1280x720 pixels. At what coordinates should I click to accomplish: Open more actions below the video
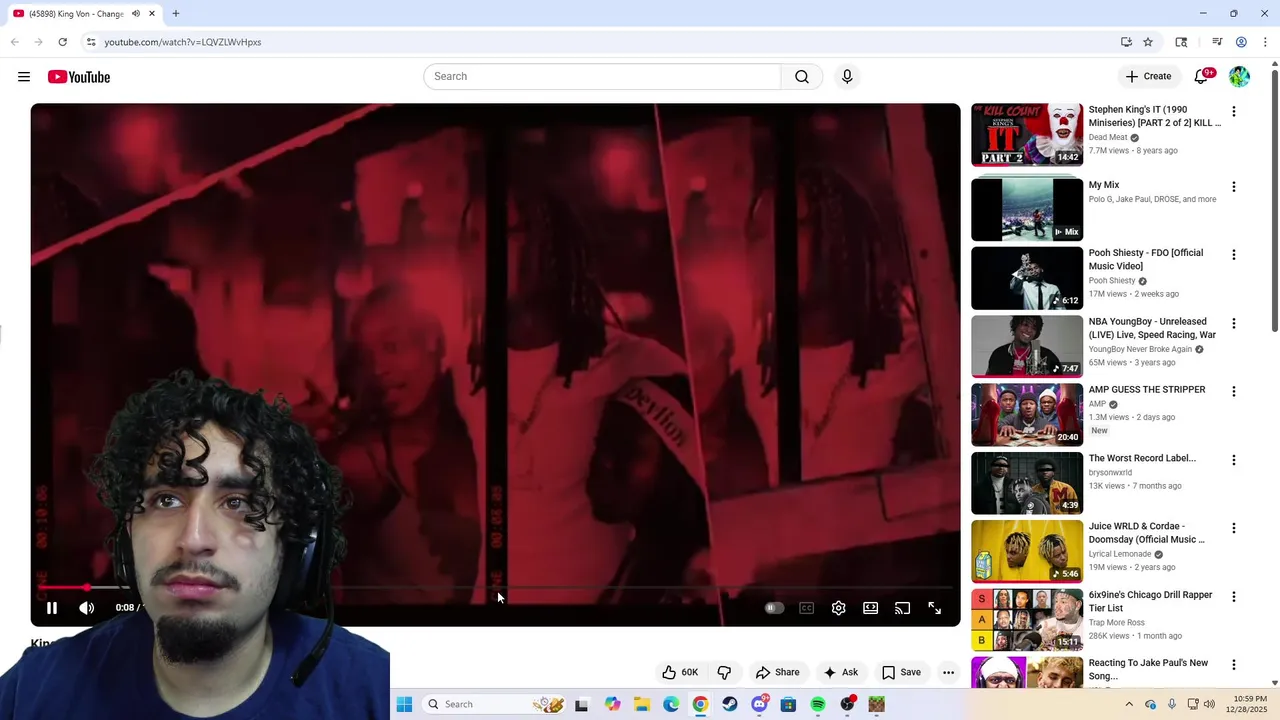pos(948,672)
